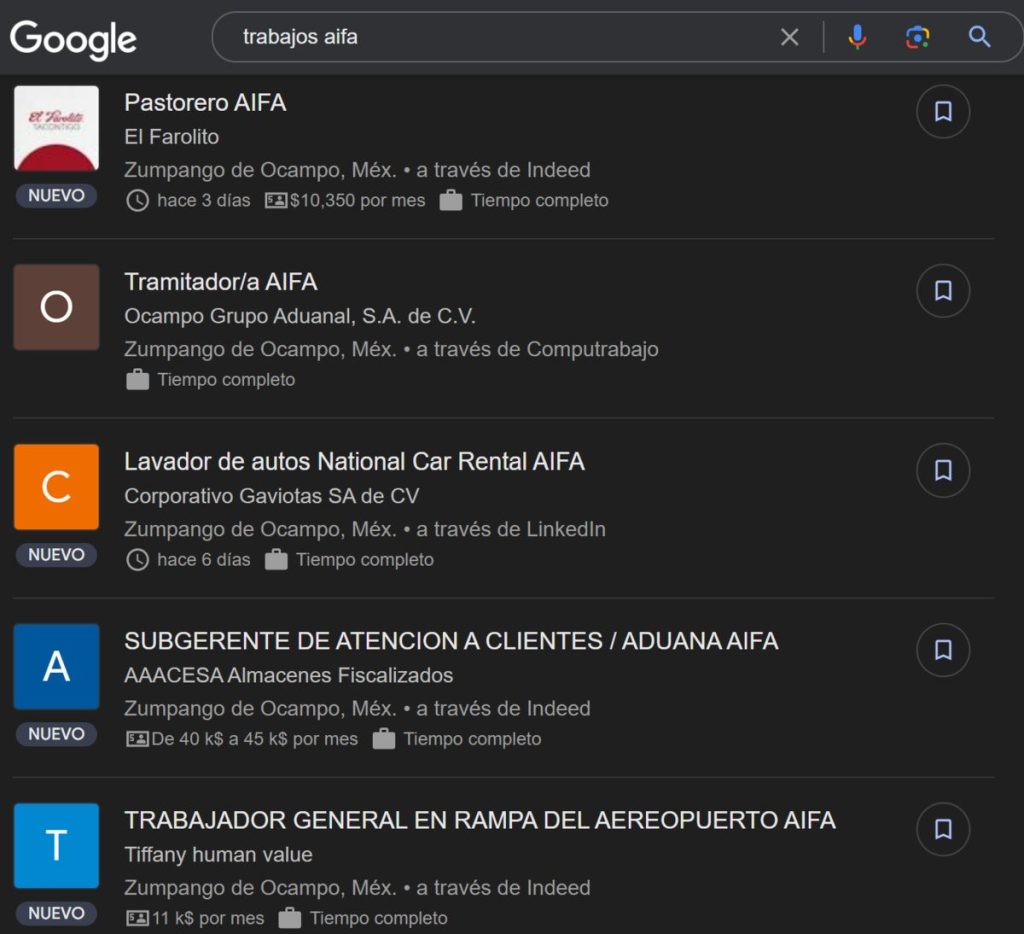Click 'AAACESA Almacenes Fiscalizados'

(289, 675)
